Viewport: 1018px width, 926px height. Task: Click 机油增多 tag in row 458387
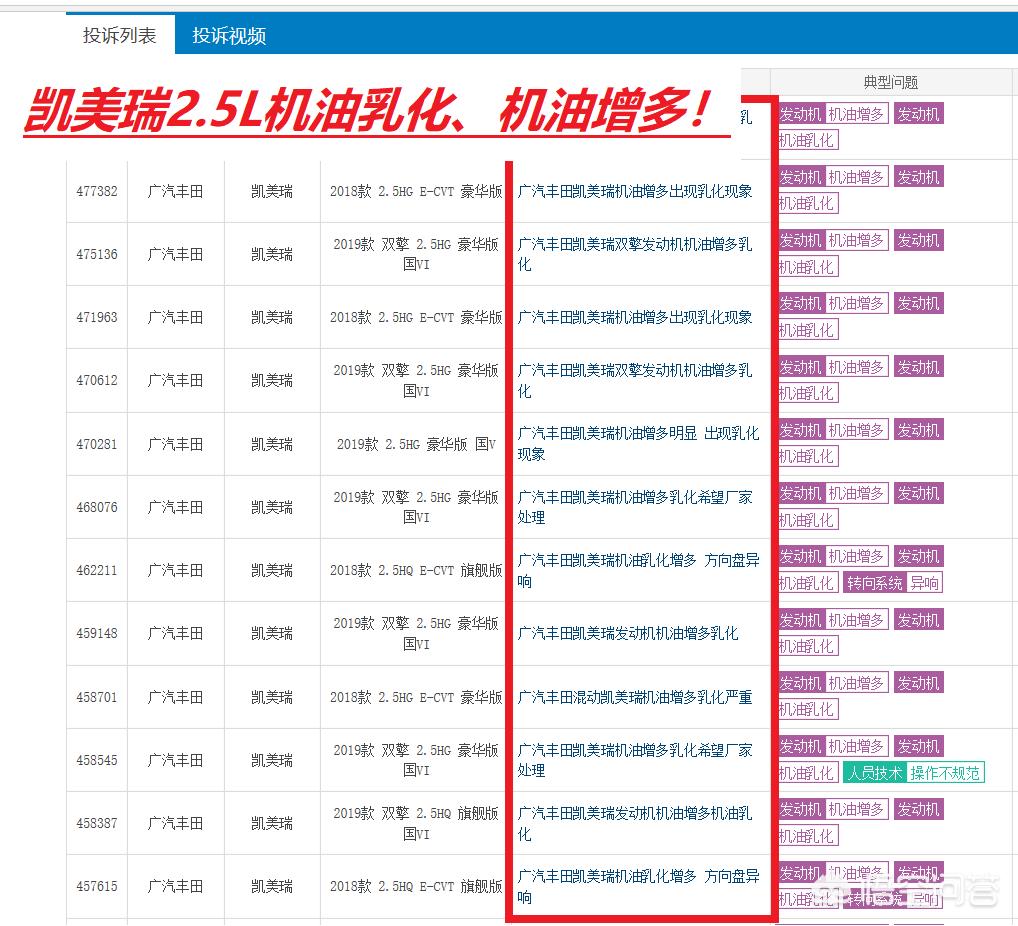pyautogui.click(x=856, y=810)
